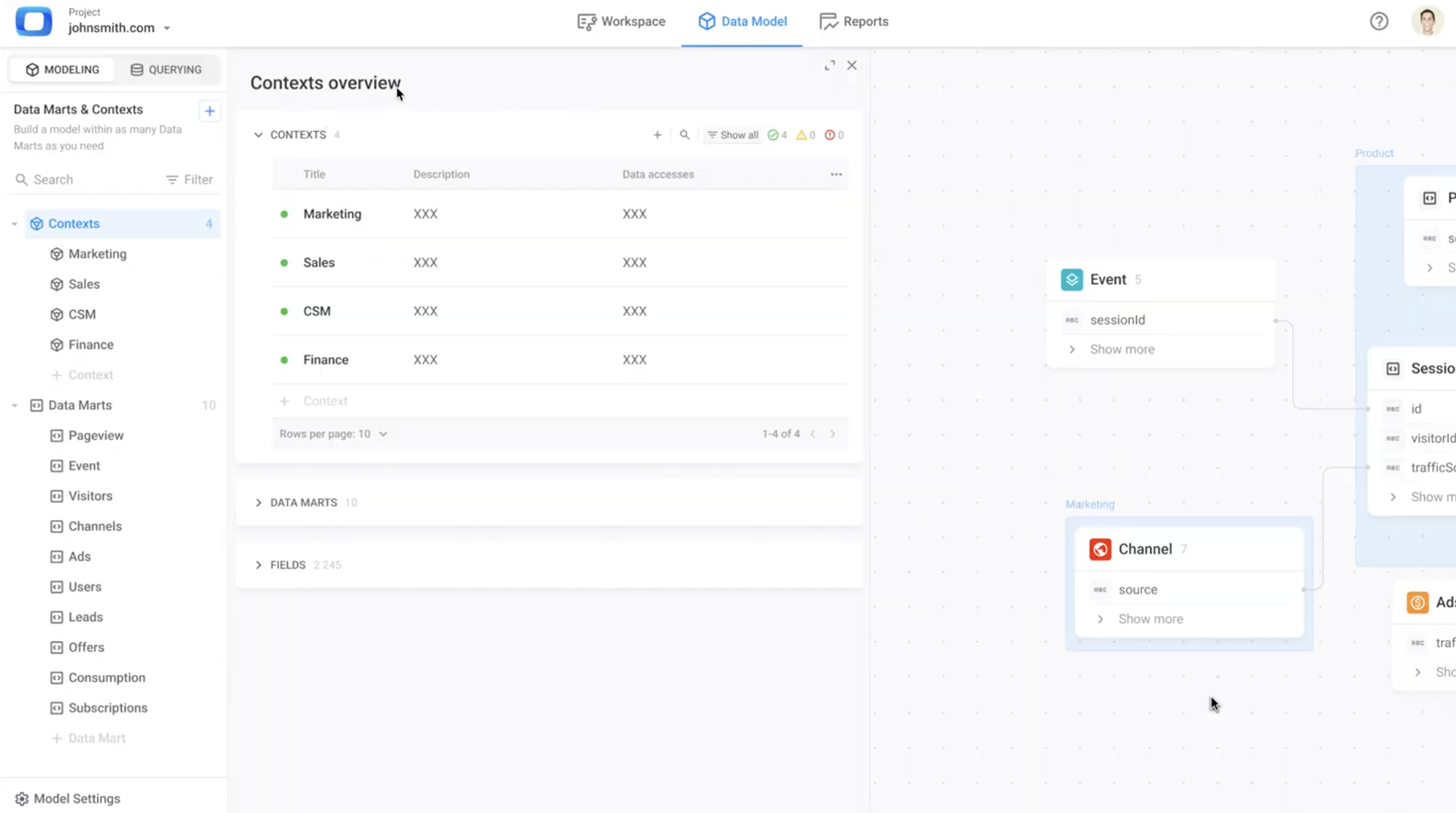Click the red Channel icon on canvas
The height and width of the screenshot is (813, 1456).
tap(1100, 549)
